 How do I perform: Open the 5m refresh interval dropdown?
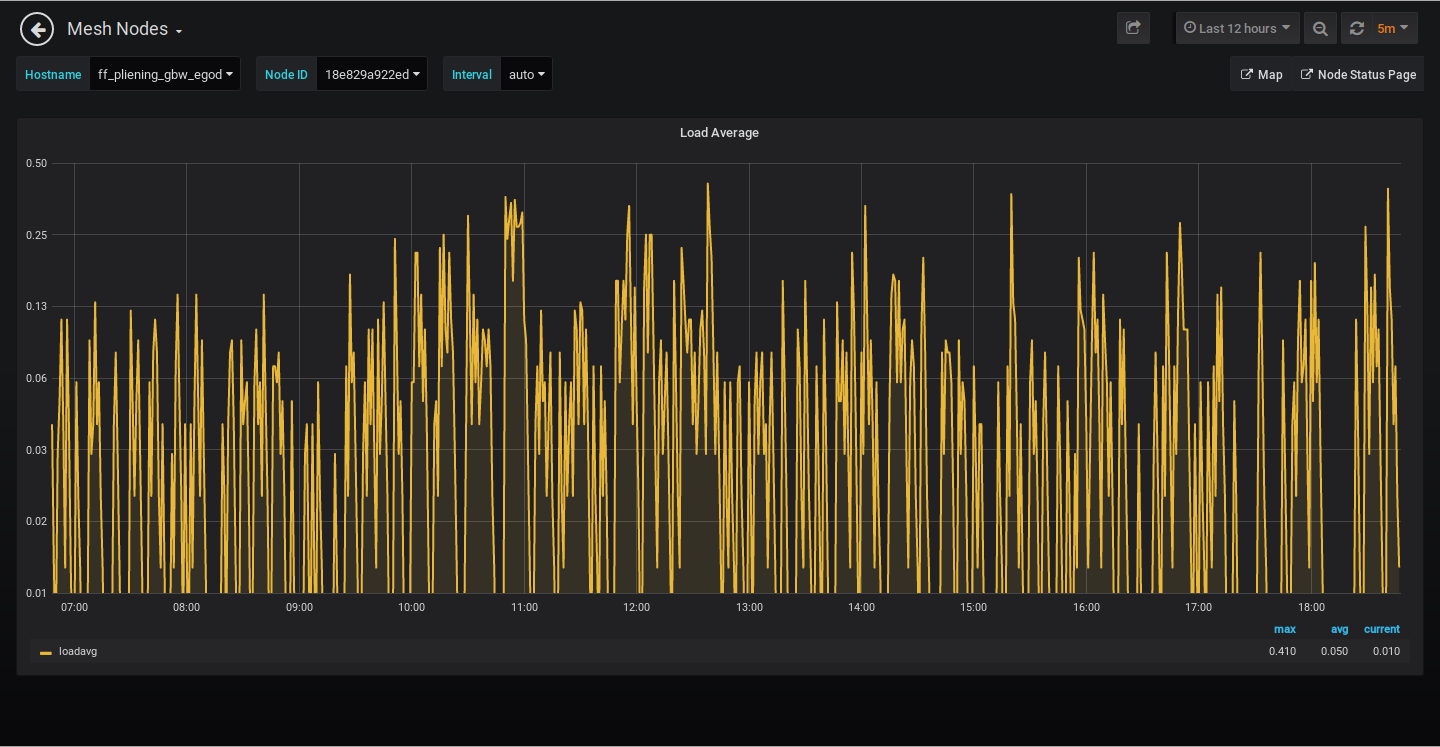1392,28
